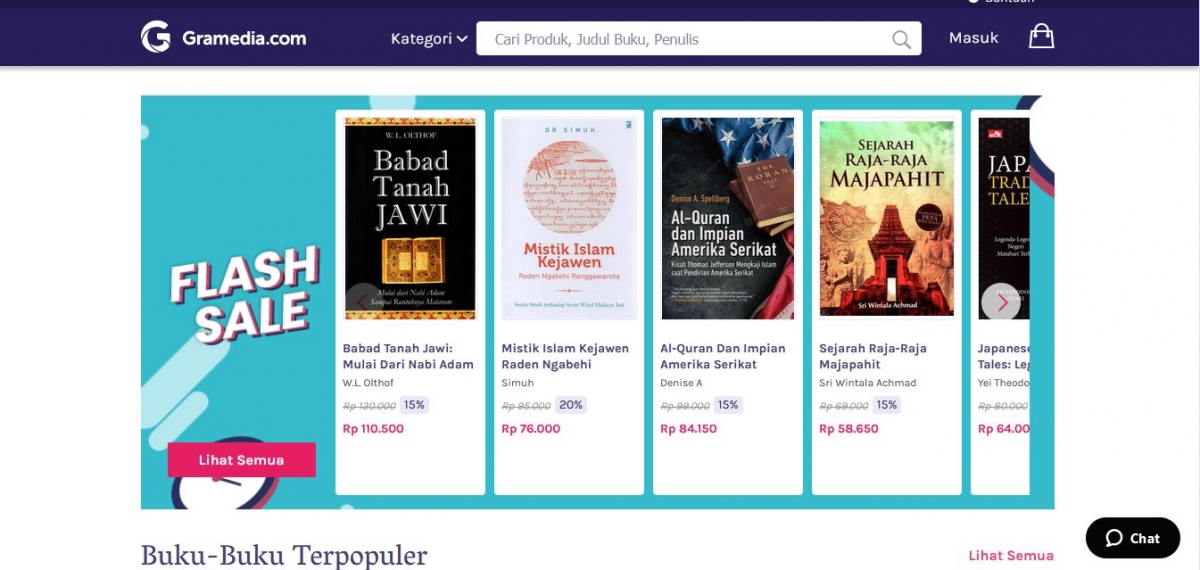Image resolution: width=1200 pixels, height=570 pixels.
Task: Open the Mistik Islam Kejawen cover
Action: click(x=569, y=219)
